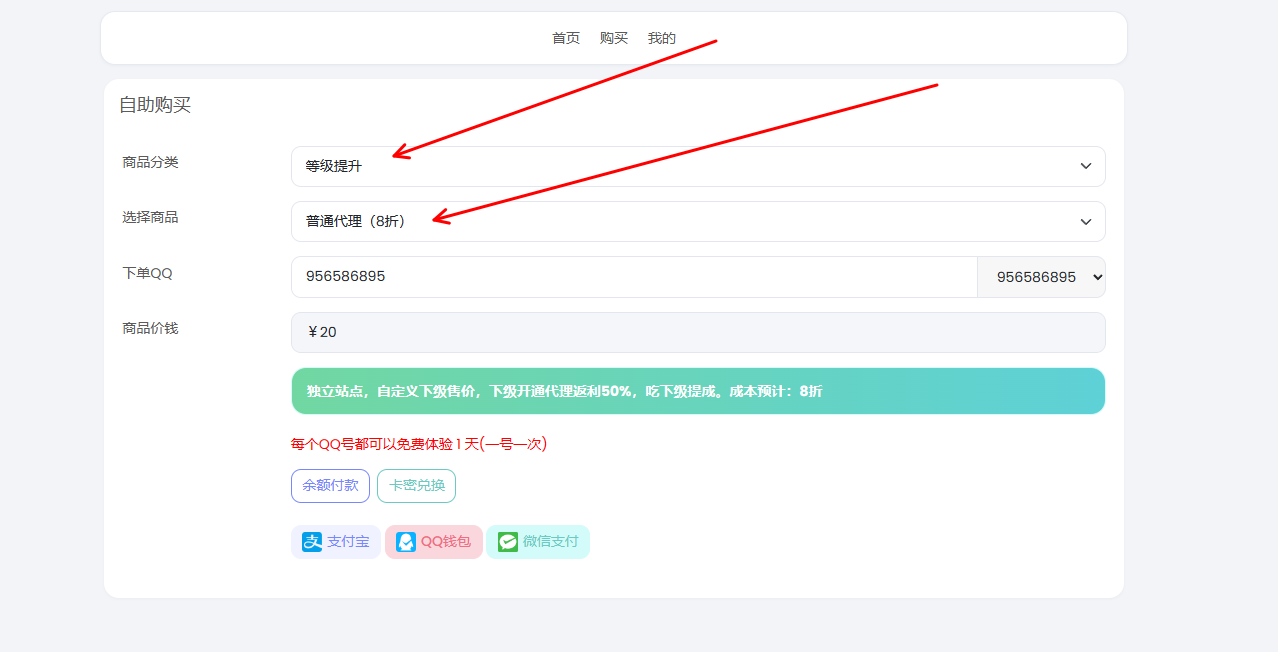1278x652 pixels.
Task: Click the WeChat Pay (微信支付) green icon
Action: point(509,542)
